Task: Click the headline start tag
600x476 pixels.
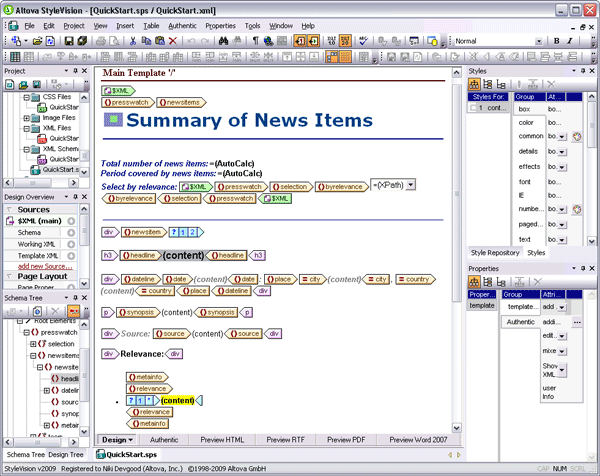Action: (140, 255)
